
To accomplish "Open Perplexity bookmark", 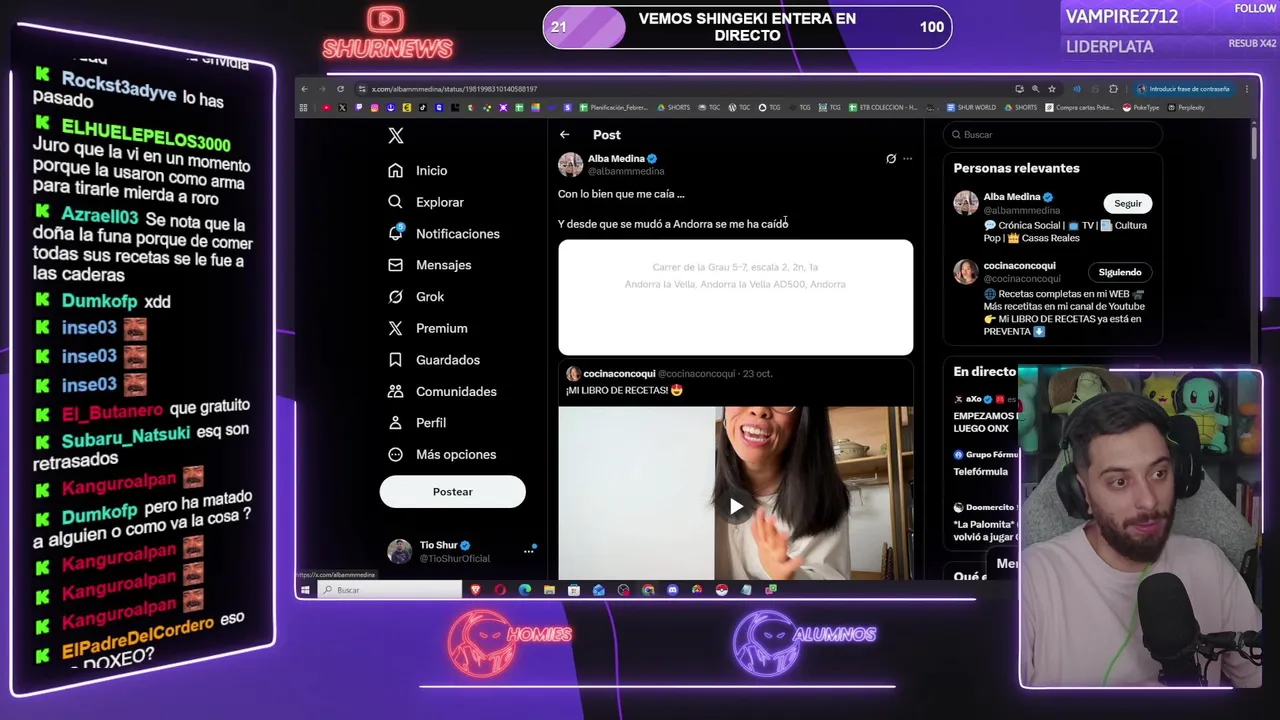I will pyautogui.click(x=1186, y=107).
